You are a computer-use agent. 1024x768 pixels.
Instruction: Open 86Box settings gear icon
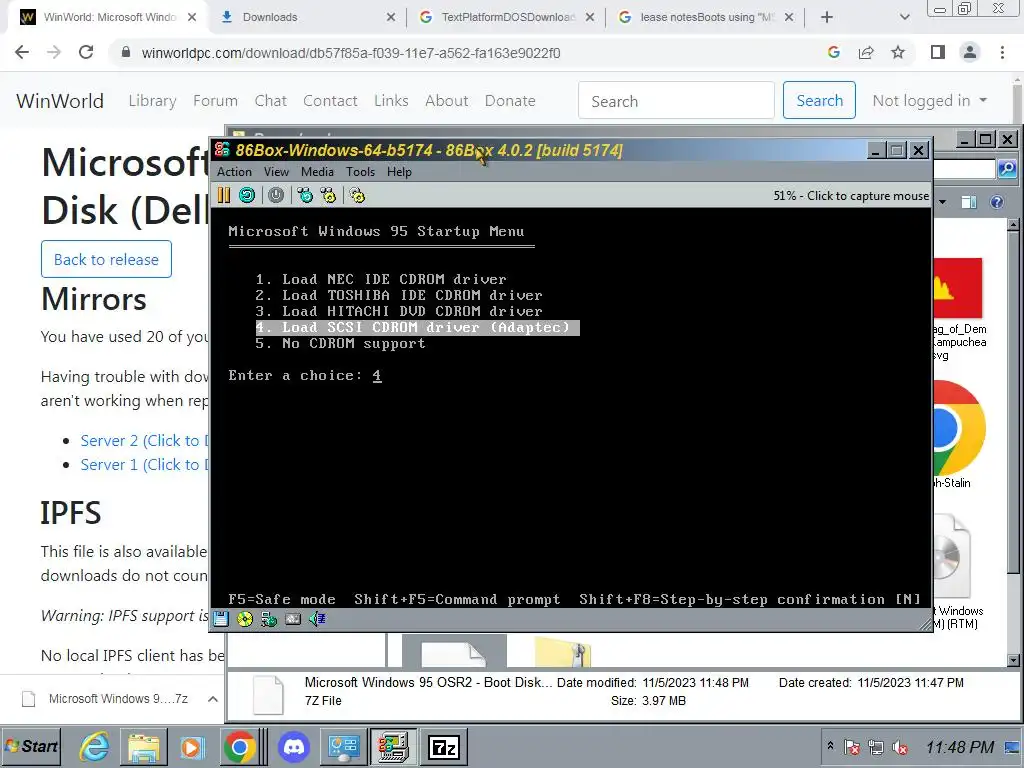click(x=357, y=195)
